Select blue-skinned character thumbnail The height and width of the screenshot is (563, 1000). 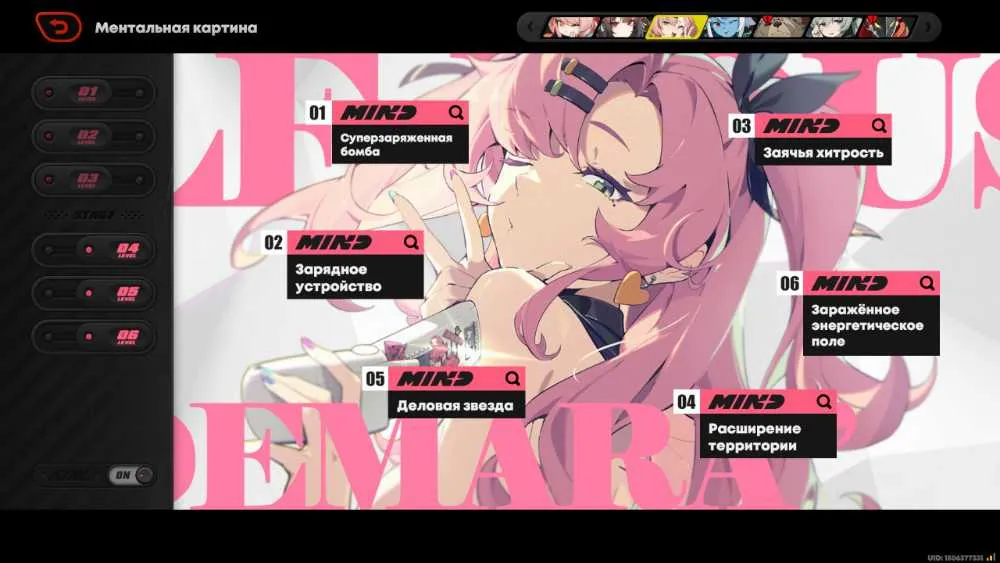[730, 27]
